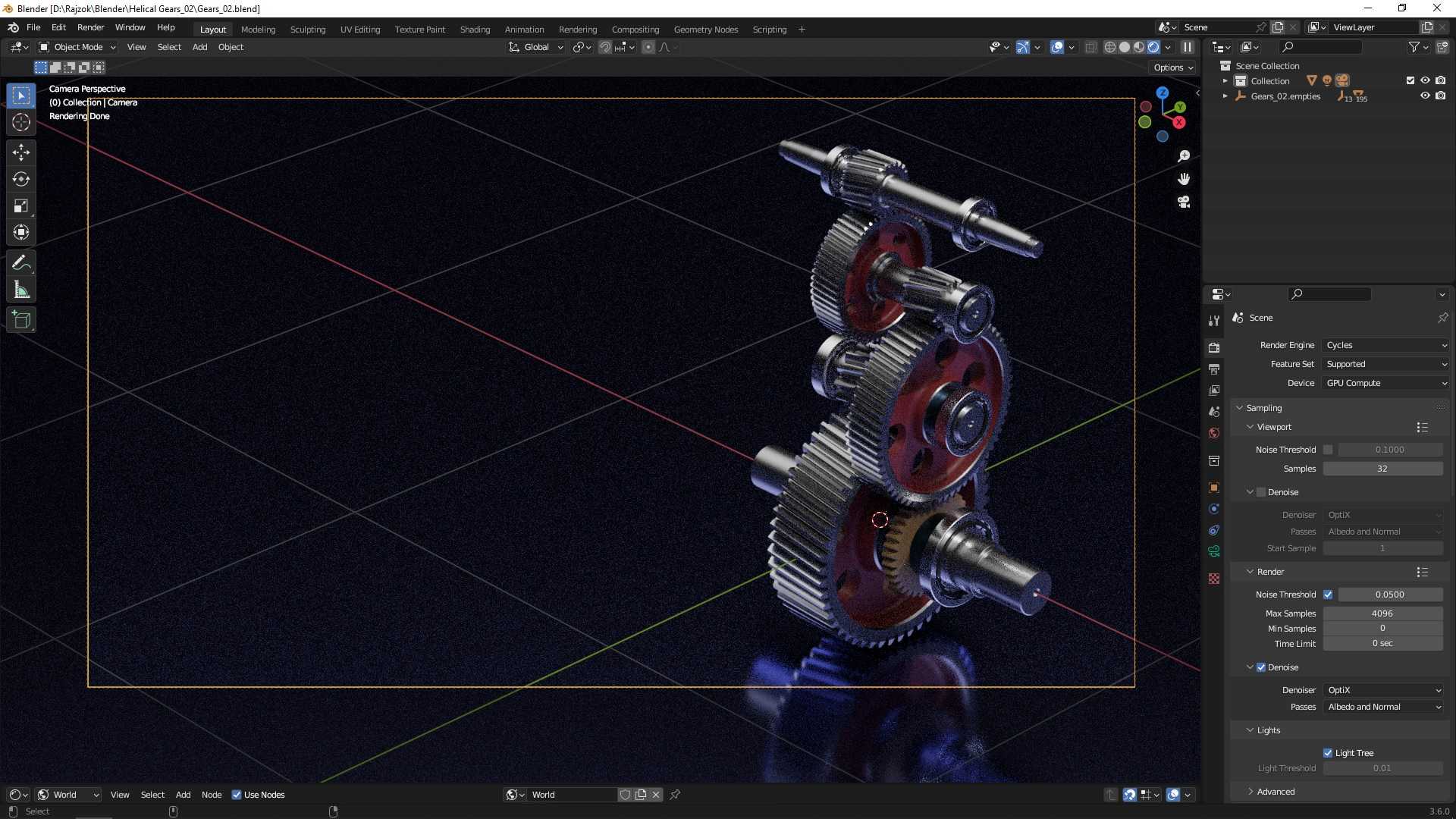Viewport: 1456px width, 819px height.
Task: Select the Select Box tool
Action: pyautogui.click(x=21, y=96)
